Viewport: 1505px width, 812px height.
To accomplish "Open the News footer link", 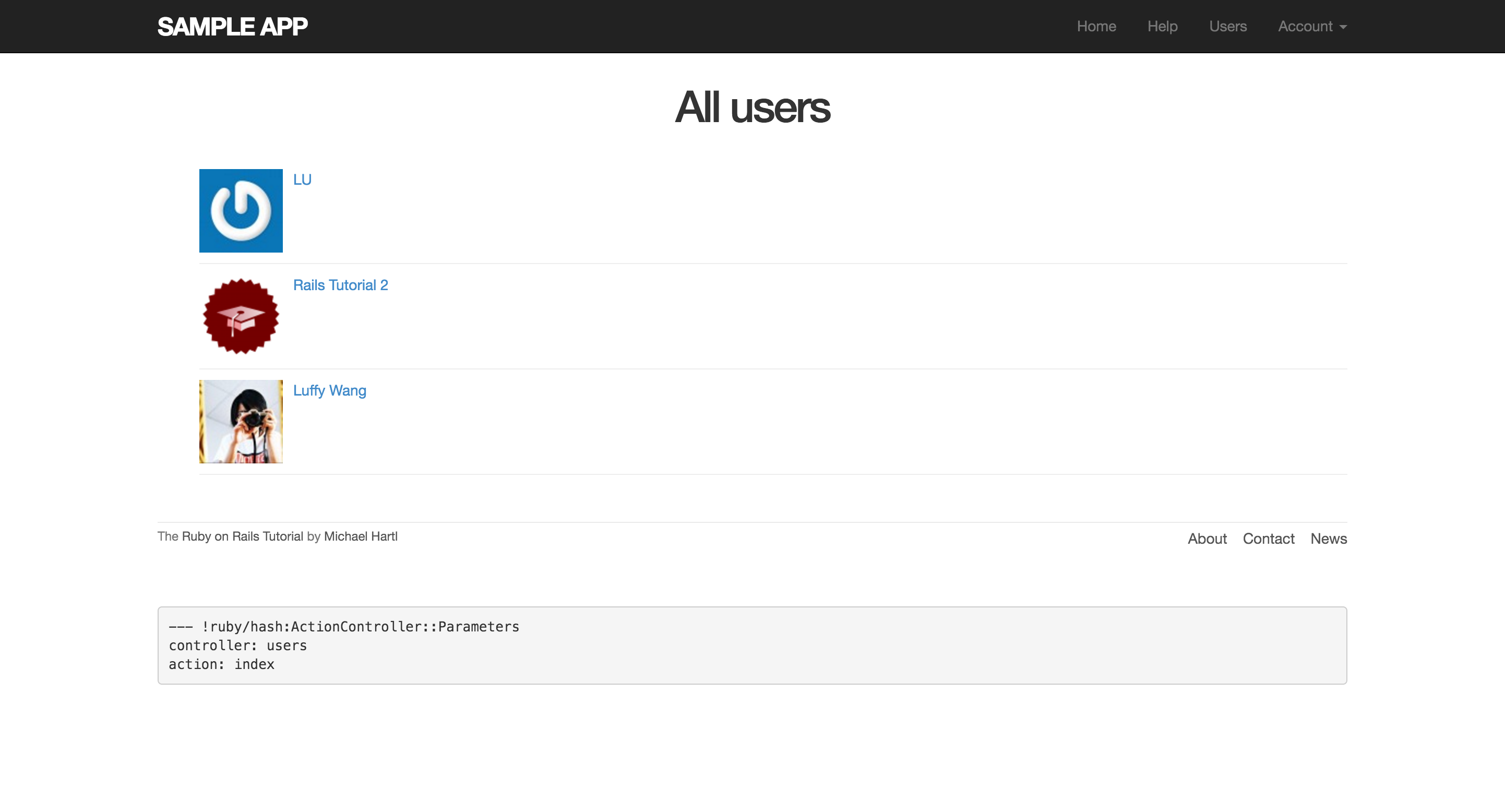I will pos(1328,539).
